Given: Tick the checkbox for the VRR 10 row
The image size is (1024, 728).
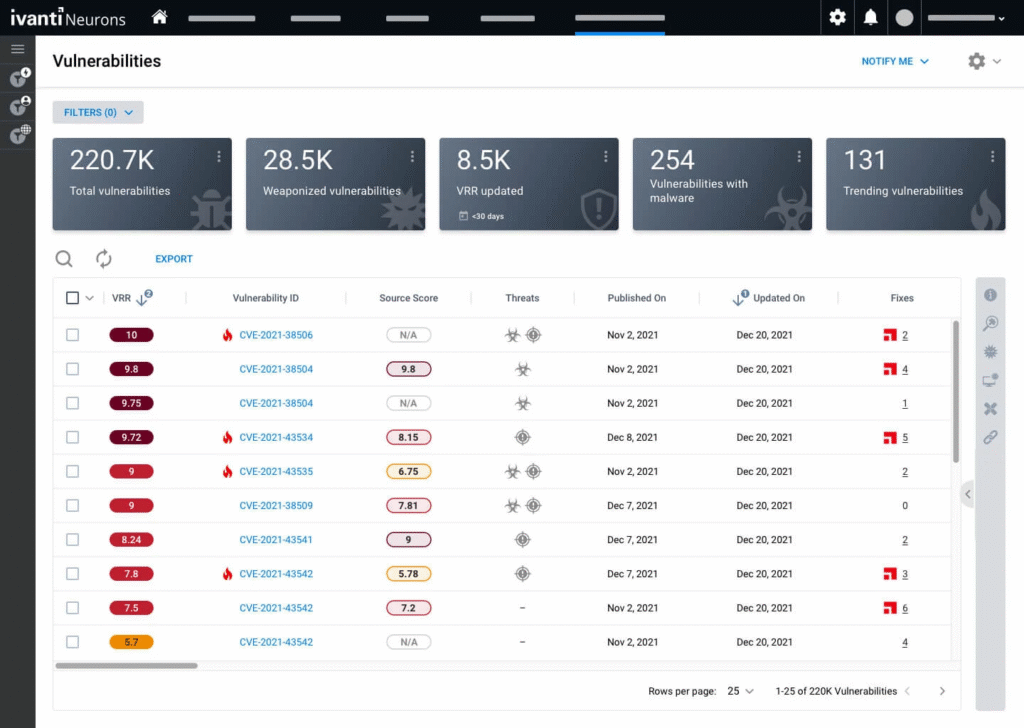Looking at the screenshot, I should pos(72,335).
